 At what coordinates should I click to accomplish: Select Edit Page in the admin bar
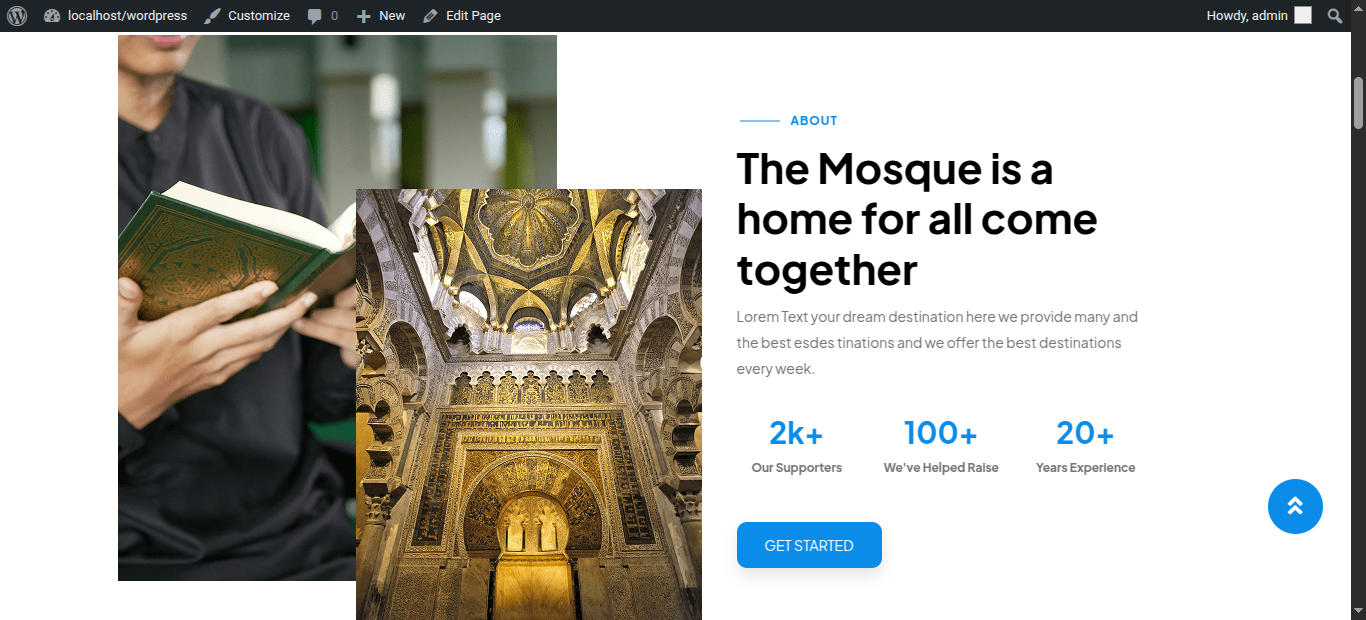[x=462, y=16]
